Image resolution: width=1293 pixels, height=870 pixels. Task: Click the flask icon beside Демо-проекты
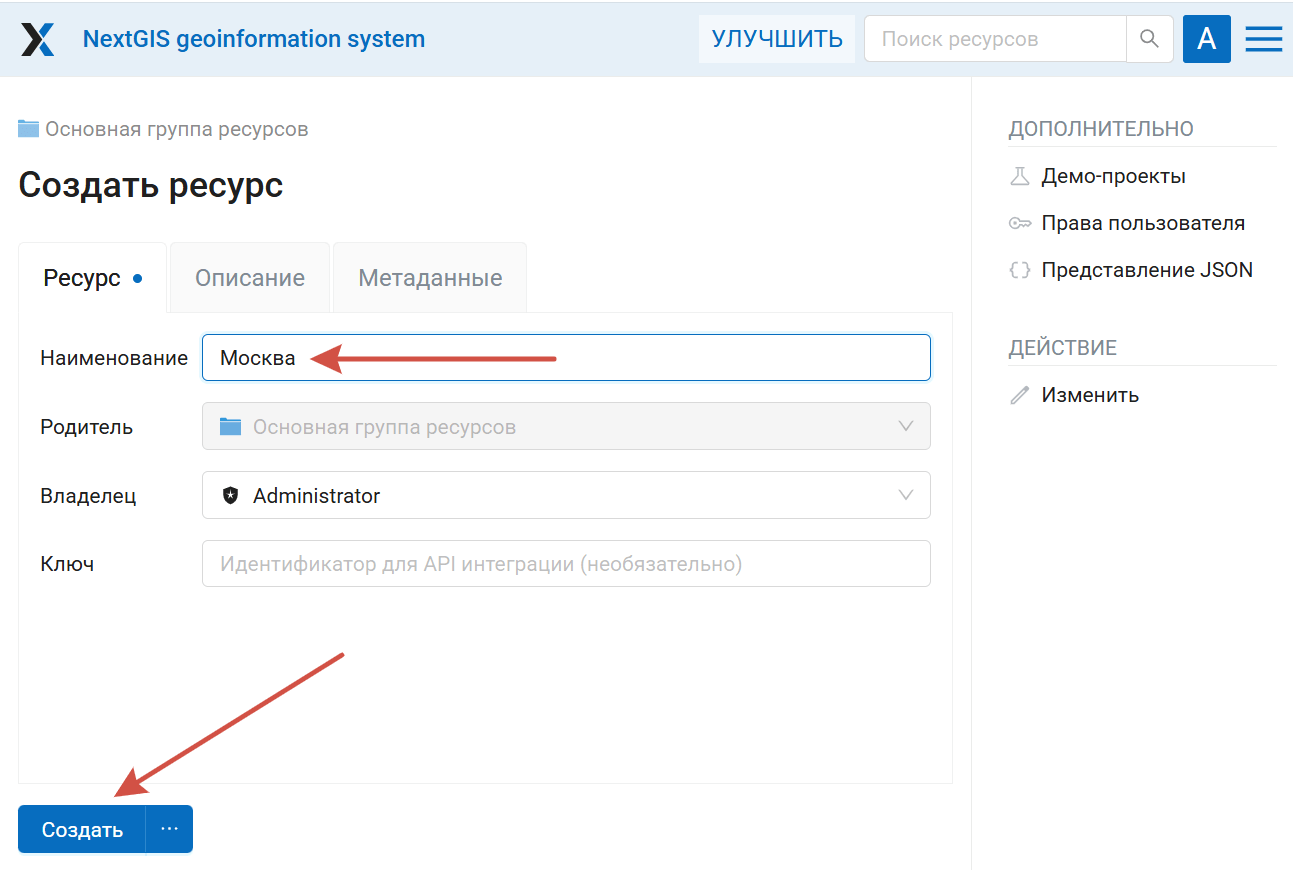coord(1019,177)
